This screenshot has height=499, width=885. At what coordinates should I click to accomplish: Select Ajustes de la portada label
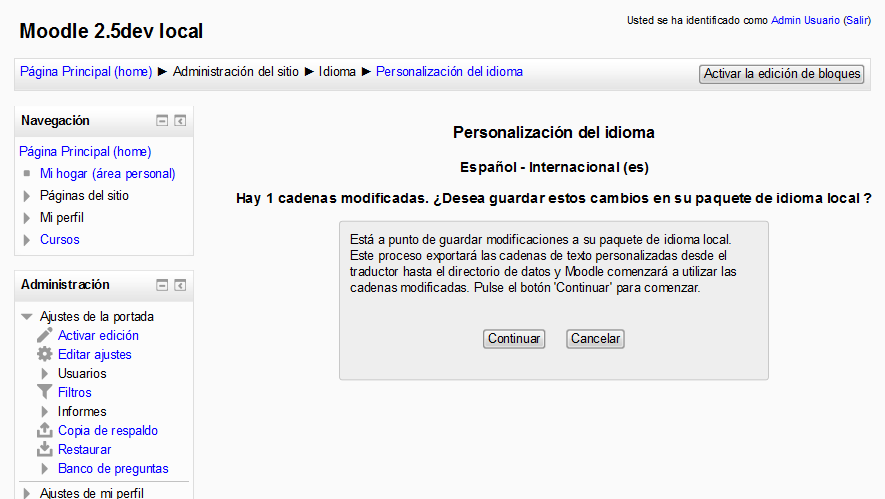click(x=97, y=316)
